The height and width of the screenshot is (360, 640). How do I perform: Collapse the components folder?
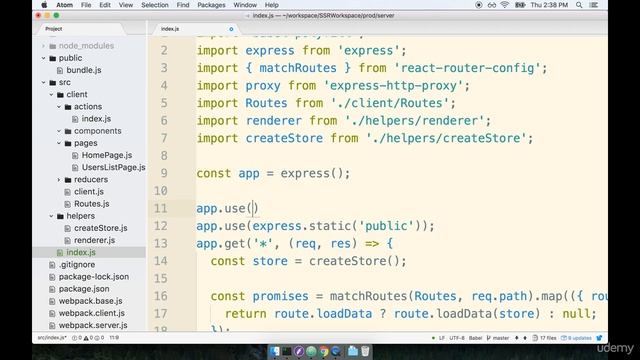click(x=59, y=131)
